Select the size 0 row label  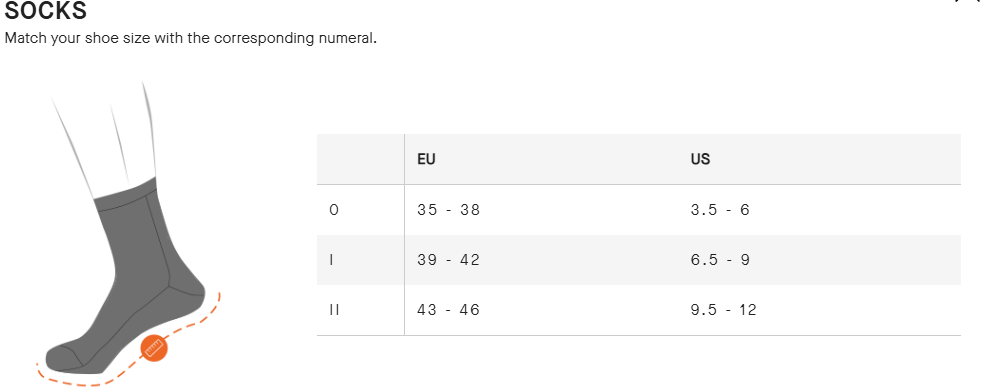coord(334,210)
